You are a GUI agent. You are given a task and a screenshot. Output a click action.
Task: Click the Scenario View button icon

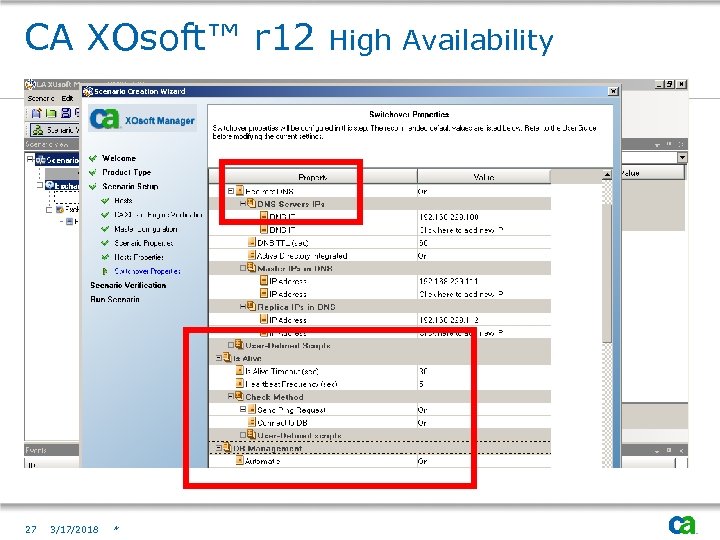[38, 130]
